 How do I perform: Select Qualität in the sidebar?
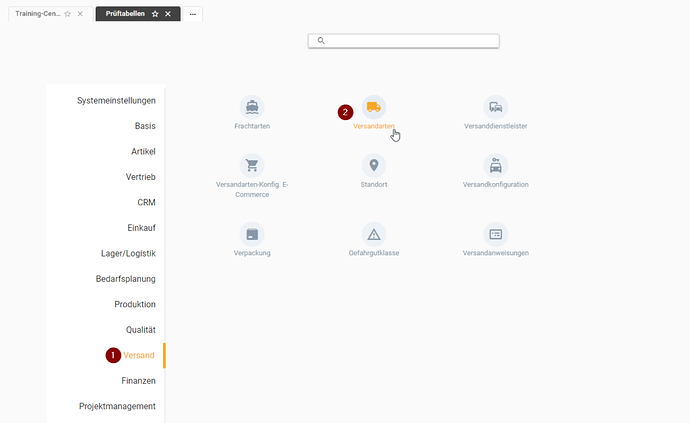pyautogui.click(x=141, y=330)
